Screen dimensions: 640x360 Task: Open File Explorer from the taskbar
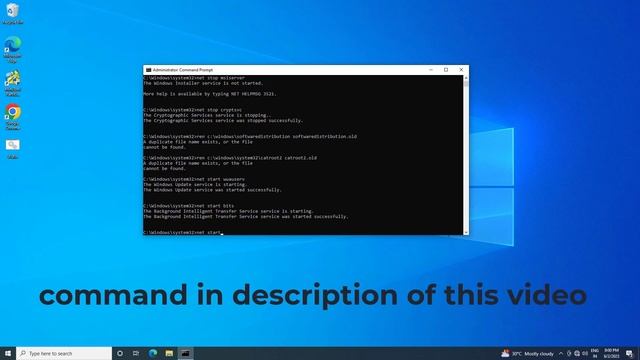pos(169,353)
